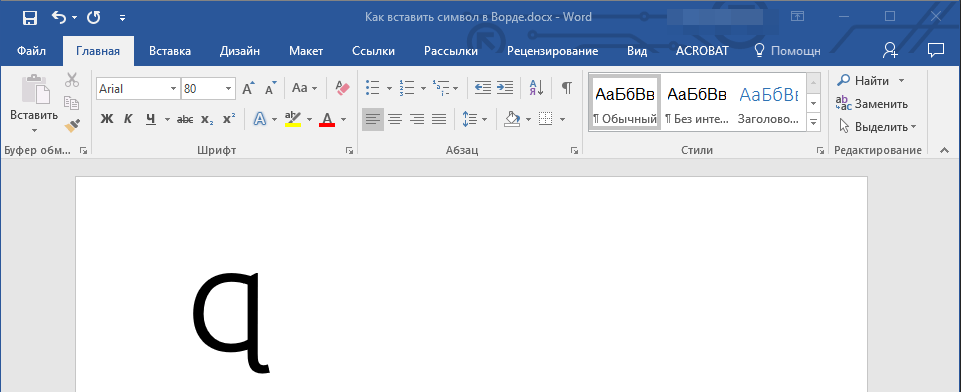Copy selection with the copy icon
Image resolution: width=961 pixels, height=392 pixels.
pos(72,103)
